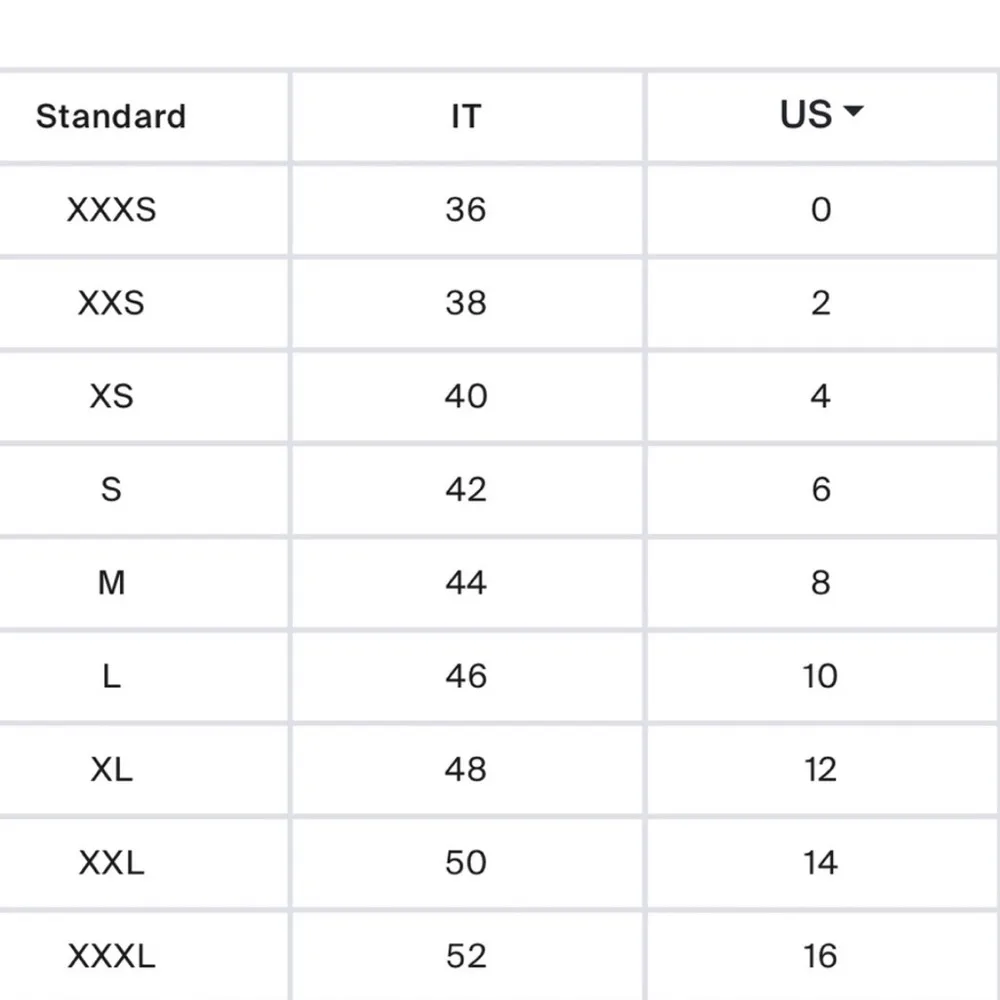Click IT size 52 cell
The height and width of the screenshot is (1000, 1000).
click(x=466, y=956)
